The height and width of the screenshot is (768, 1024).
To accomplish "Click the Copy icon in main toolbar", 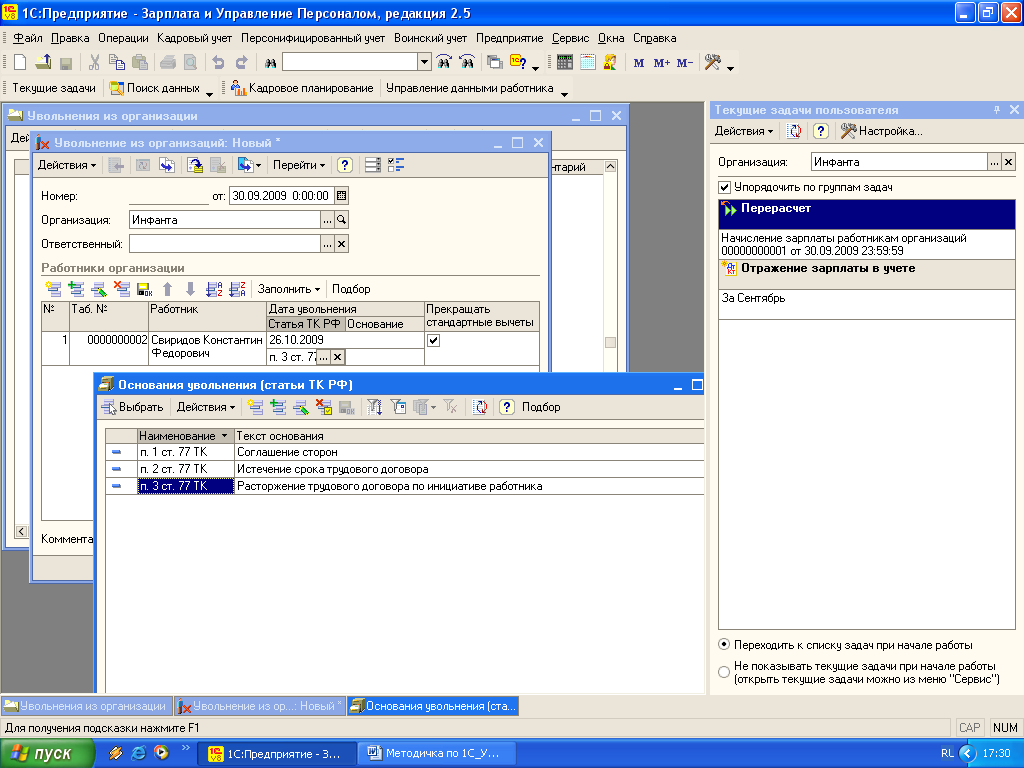I will pyautogui.click(x=117, y=63).
